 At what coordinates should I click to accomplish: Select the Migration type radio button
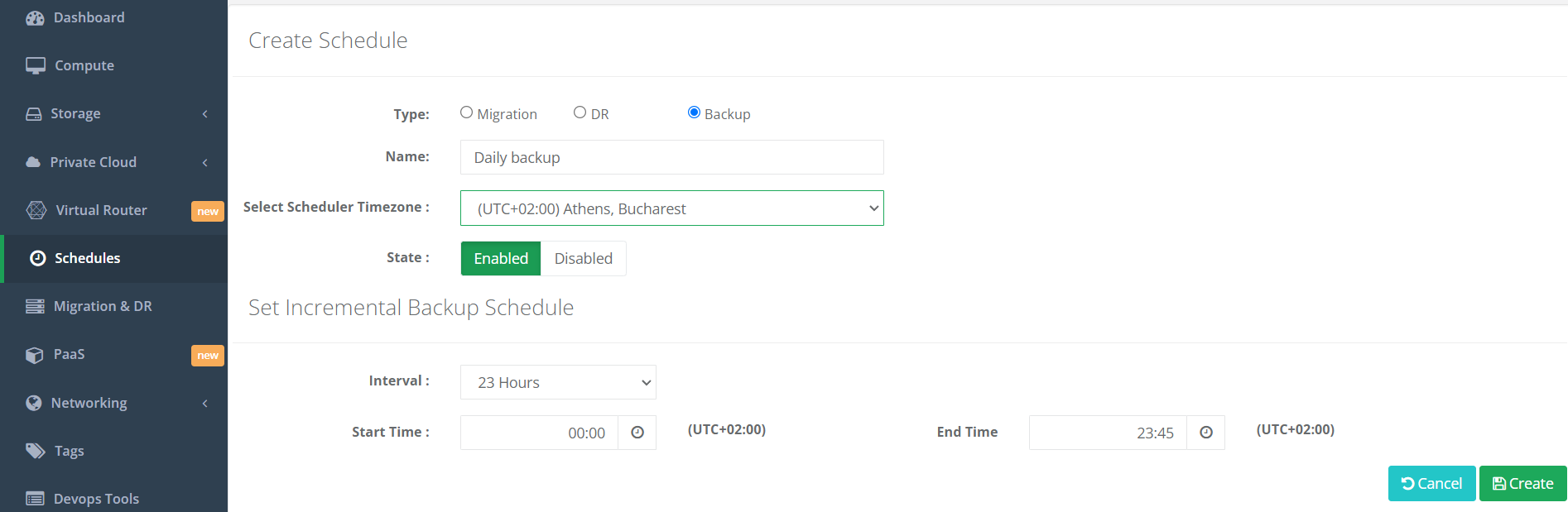tap(467, 112)
